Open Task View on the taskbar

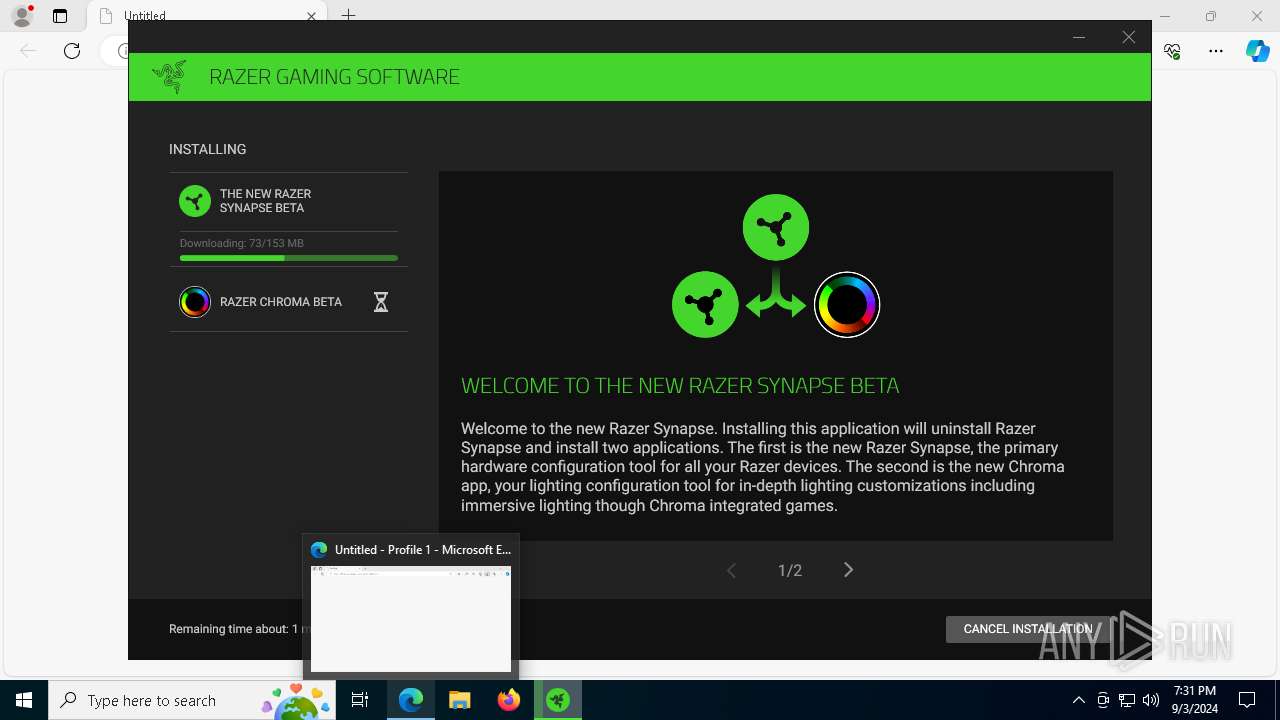(x=360, y=700)
